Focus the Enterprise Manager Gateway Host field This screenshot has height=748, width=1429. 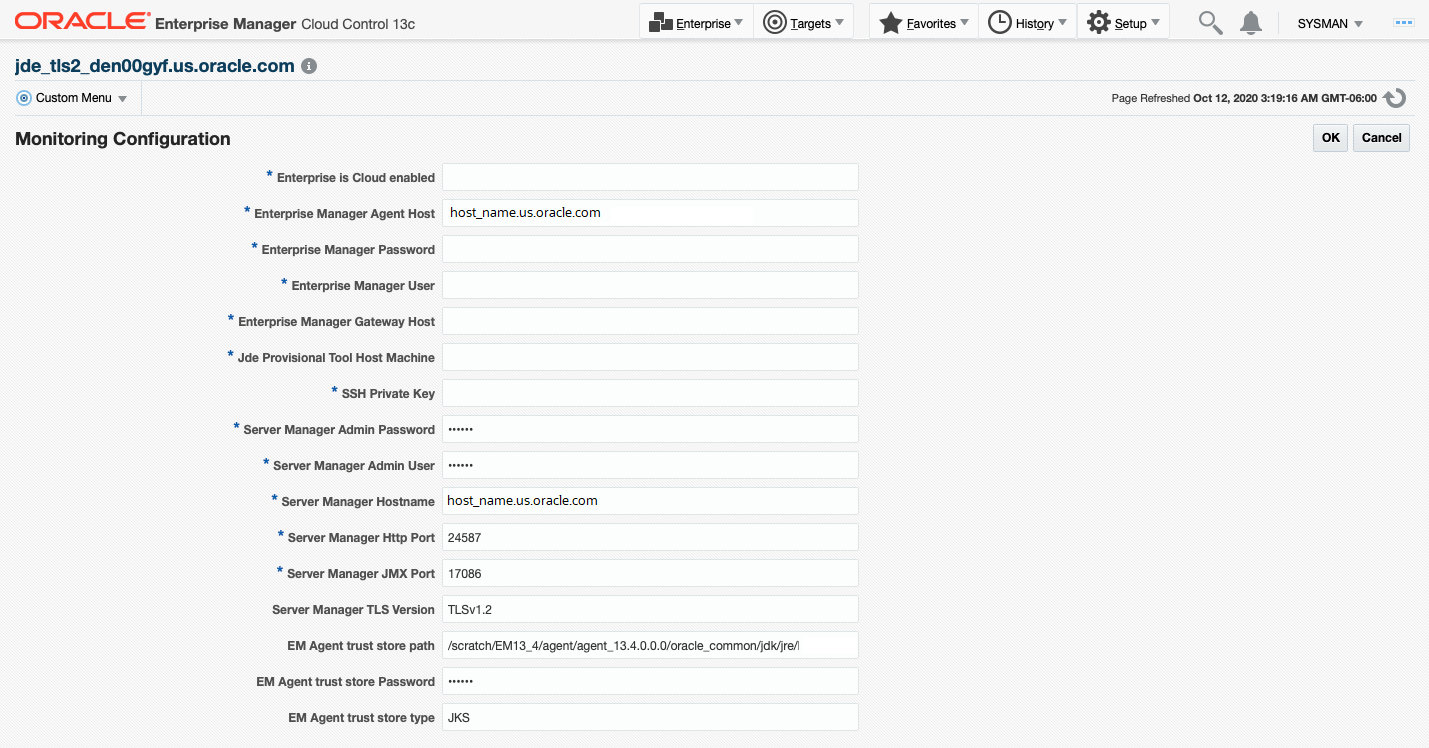coord(650,321)
